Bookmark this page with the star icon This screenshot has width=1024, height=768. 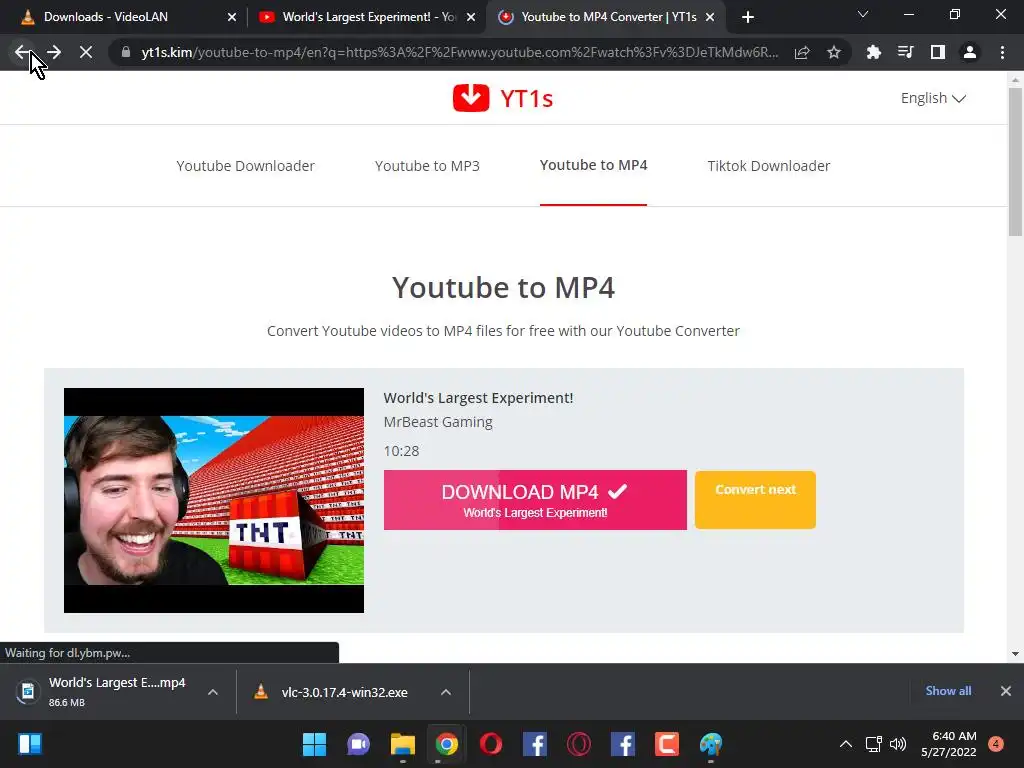(834, 52)
